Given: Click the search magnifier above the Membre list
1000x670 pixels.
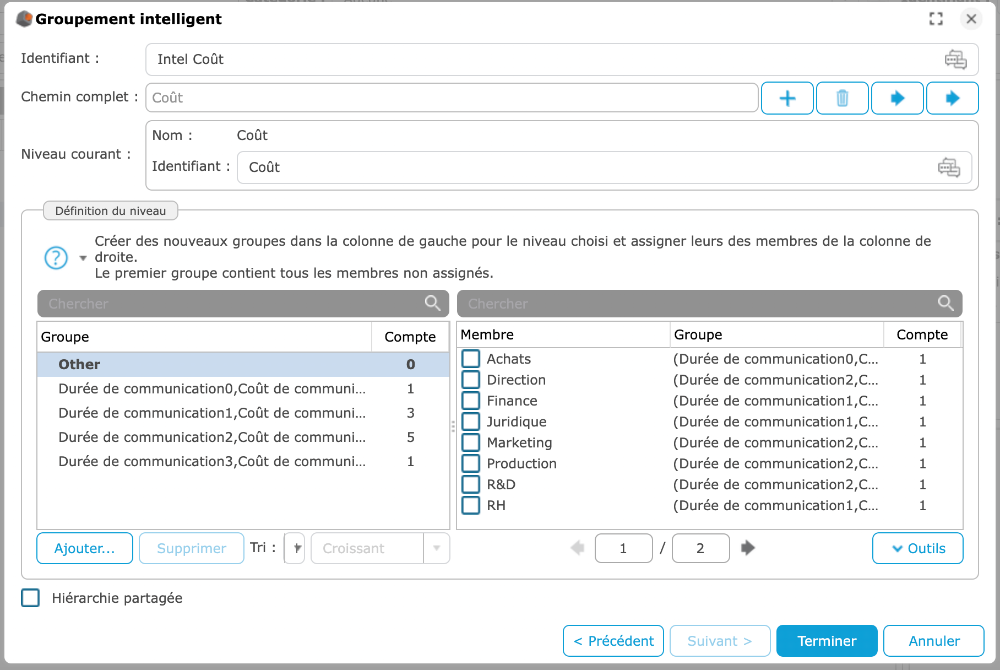Looking at the screenshot, I should pos(945,304).
